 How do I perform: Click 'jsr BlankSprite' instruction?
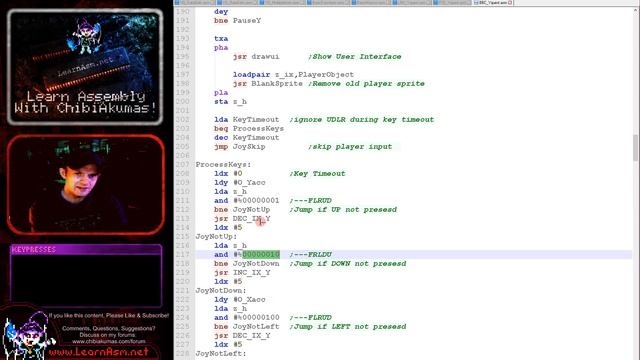pyautogui.click(x=268, y=84)
